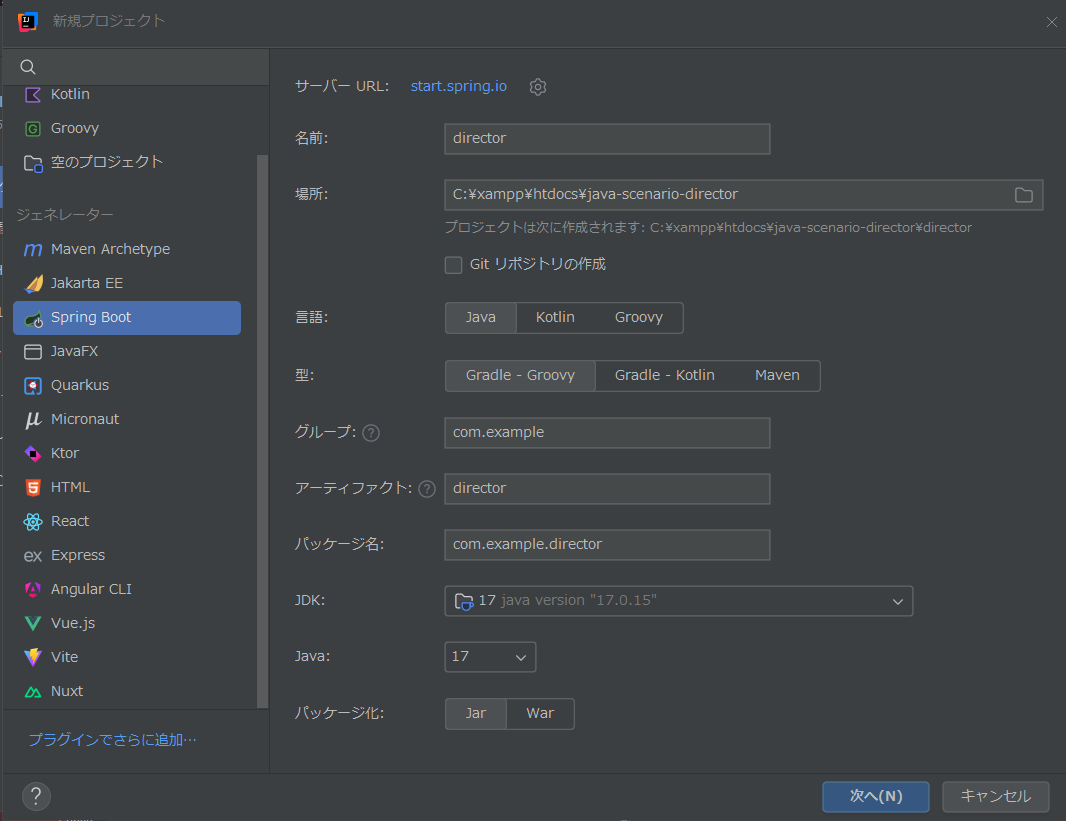1066x821 pixels.
Task: Close the New Project dialog
Action: click(1051, 22)
